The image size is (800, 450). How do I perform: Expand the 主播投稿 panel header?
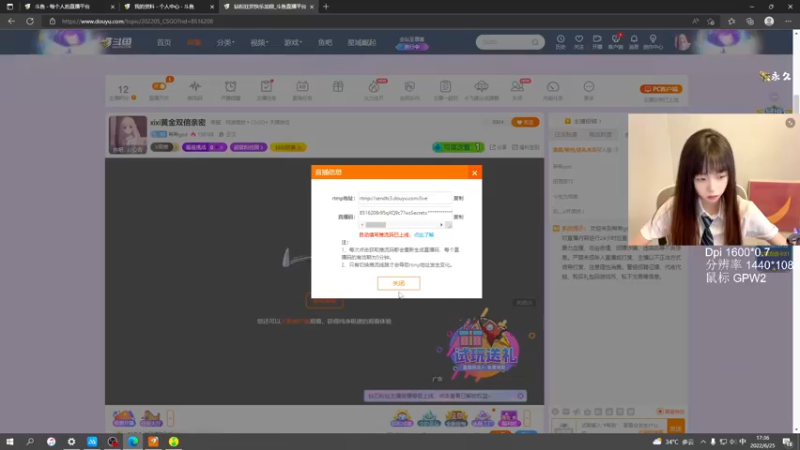click(584, 121)
